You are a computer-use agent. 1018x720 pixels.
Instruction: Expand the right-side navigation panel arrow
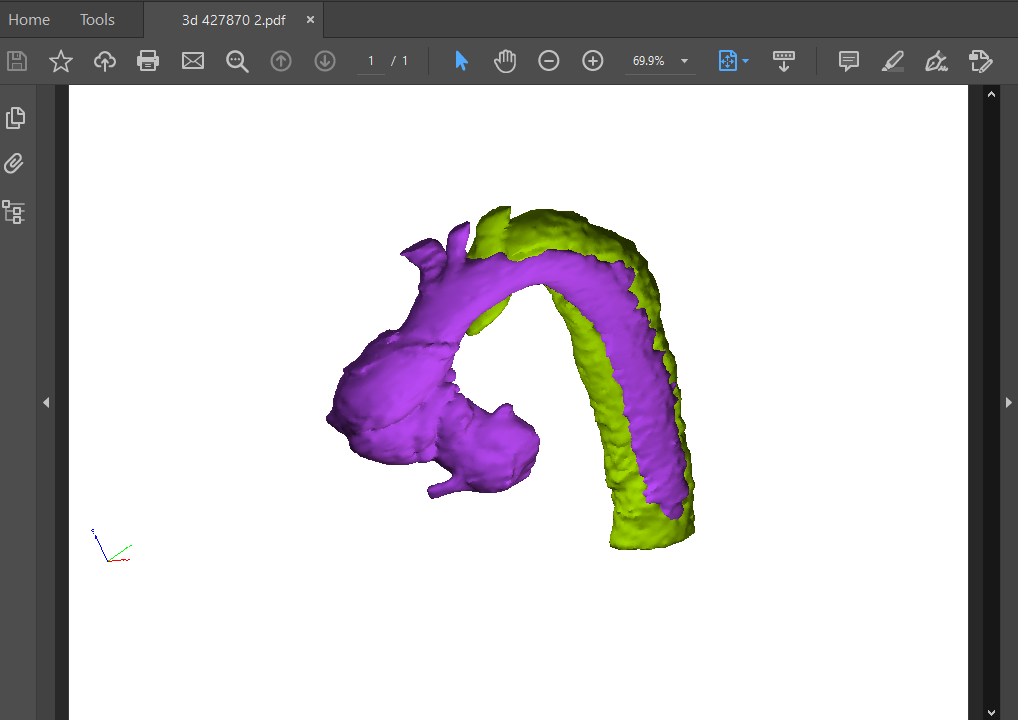click(x=1008, y=402)
